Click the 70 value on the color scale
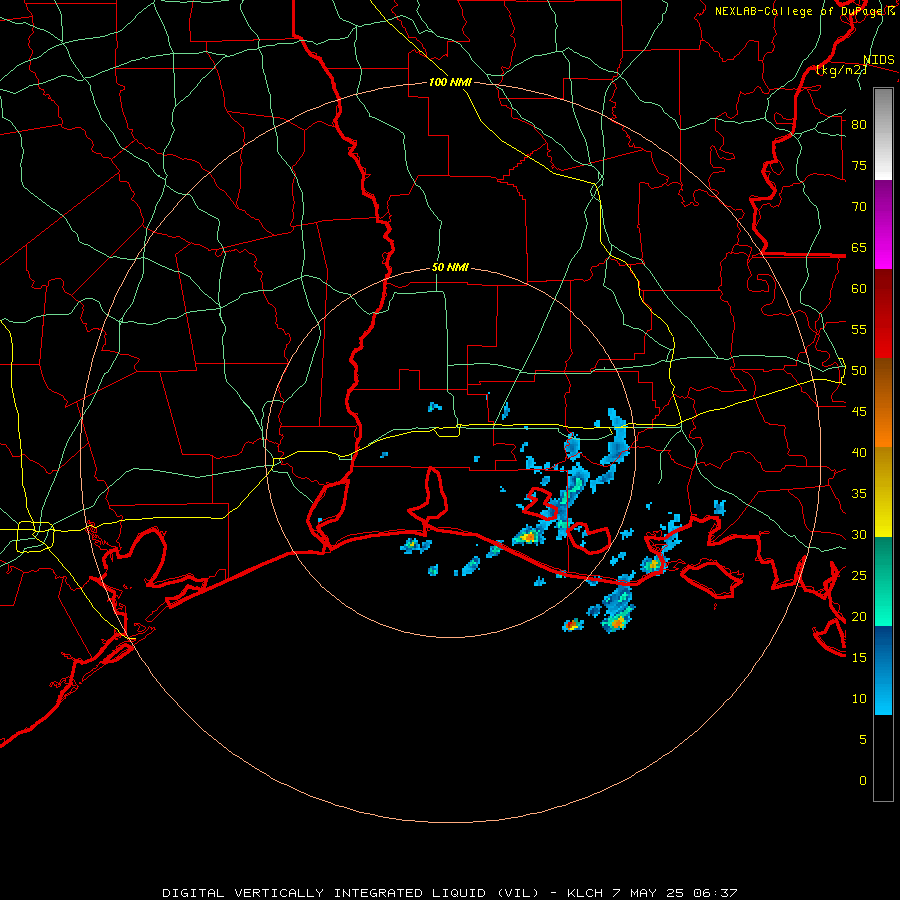The width and height of the screenshot is (900, 900). click(x=859, y=207)
